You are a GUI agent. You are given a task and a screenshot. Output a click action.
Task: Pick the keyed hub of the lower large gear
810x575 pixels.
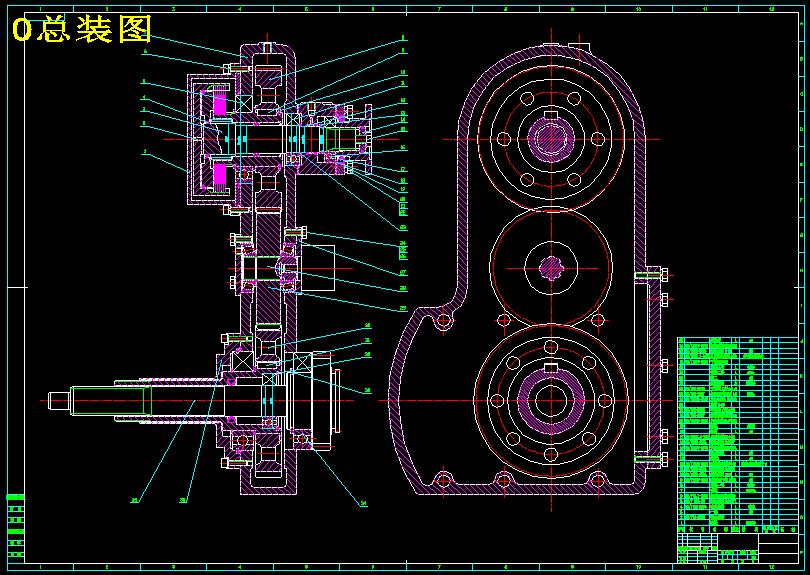click(x=551, y=399)
